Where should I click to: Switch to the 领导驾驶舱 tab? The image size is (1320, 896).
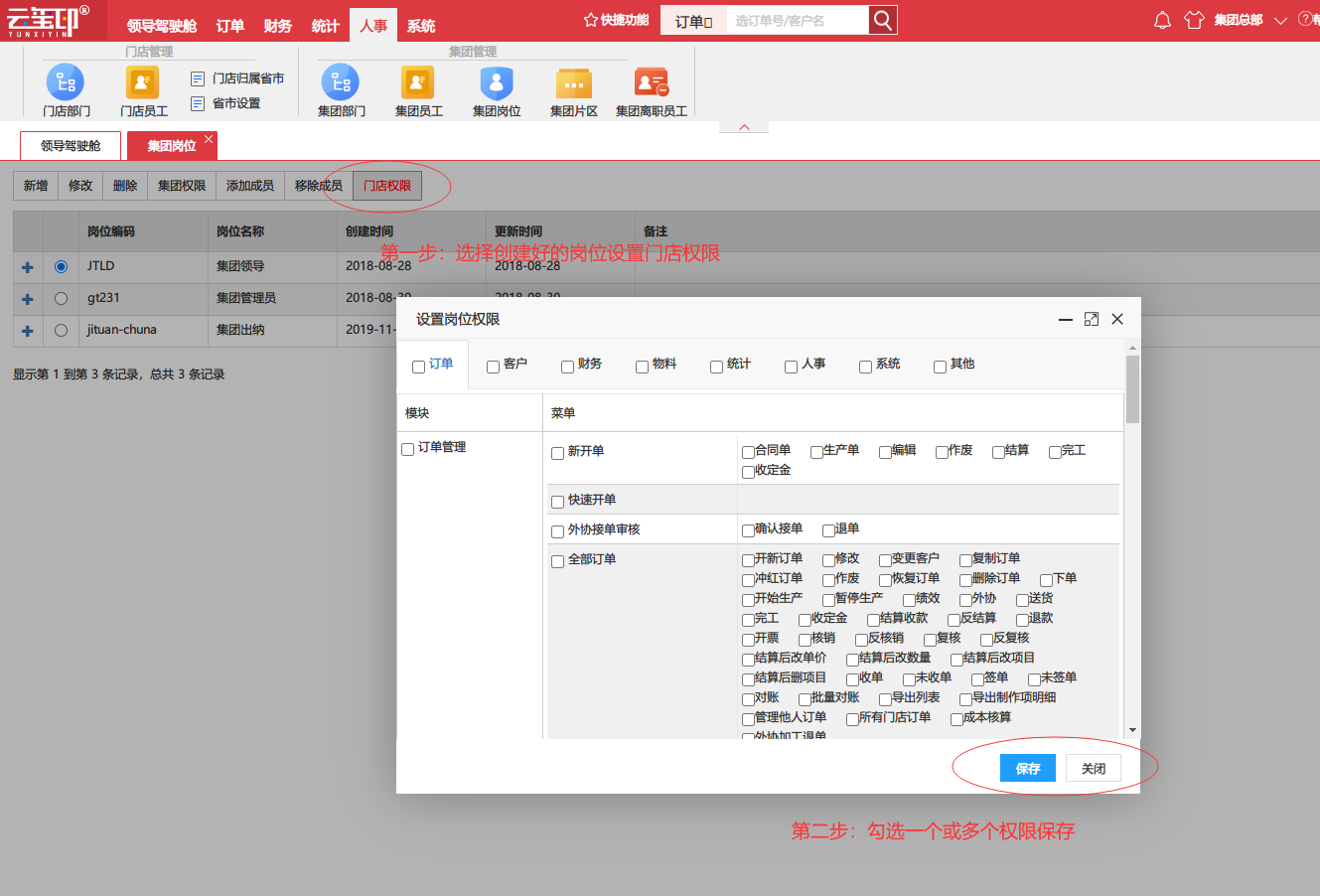[71, 146]
